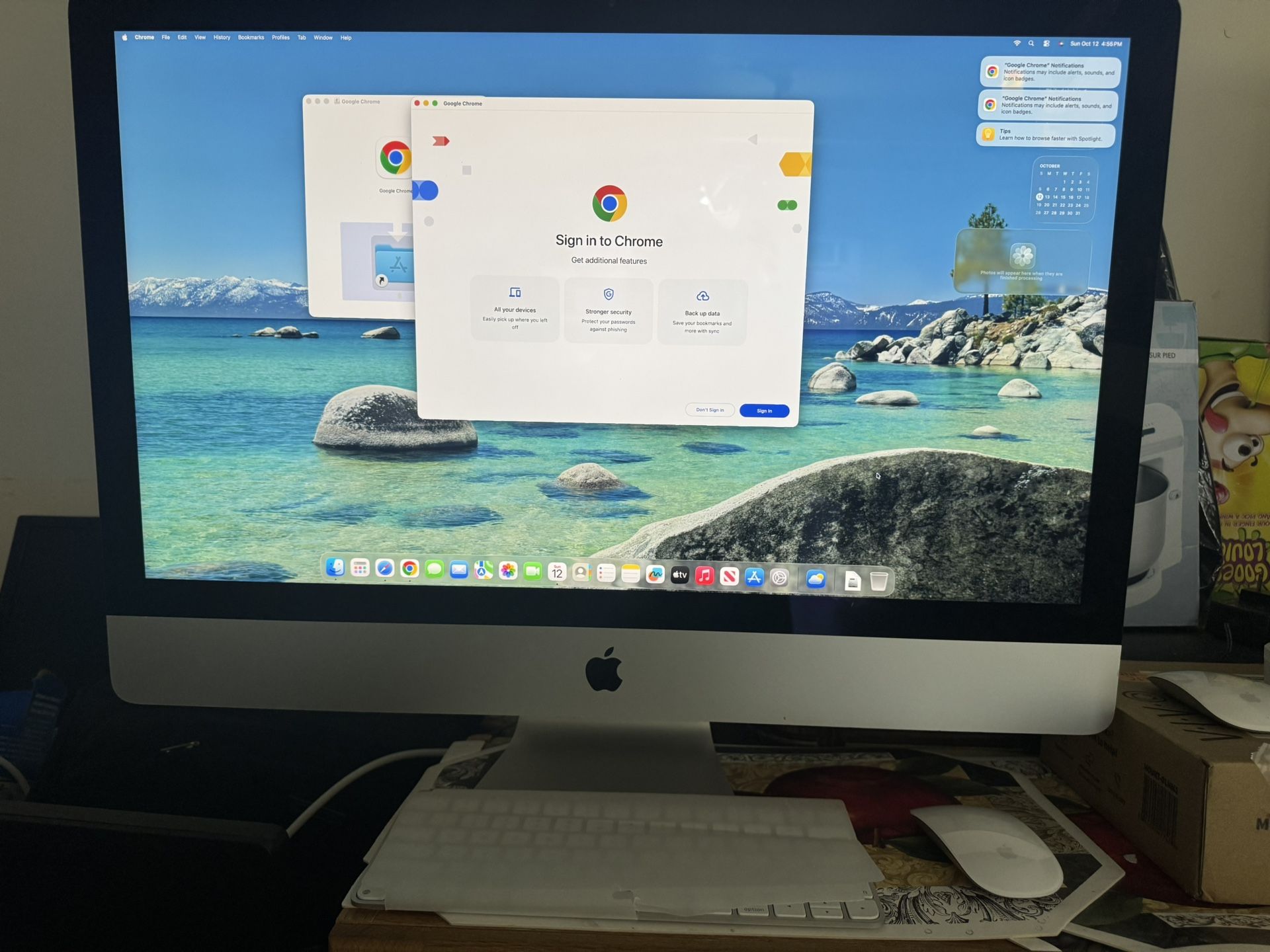The image size is (1270, 952).
Task: Click the Tips Spotlight notification
Action: coord(1045,135)
